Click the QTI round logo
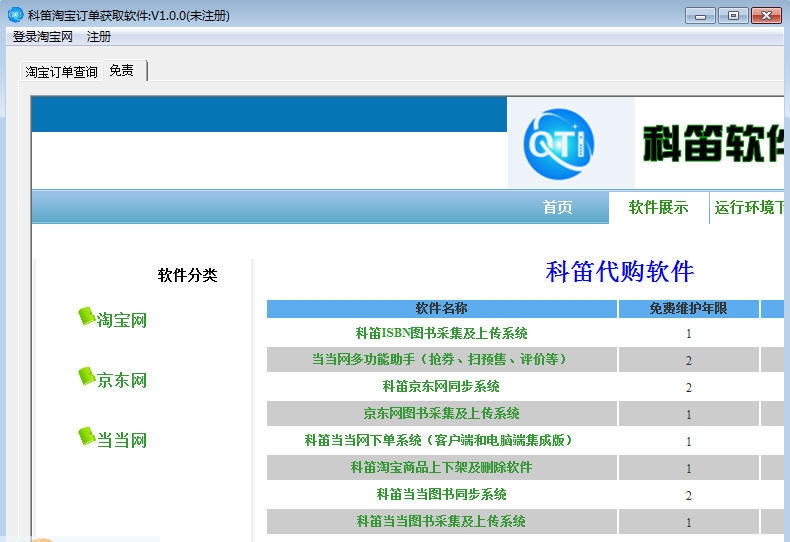 pos(558,144)
